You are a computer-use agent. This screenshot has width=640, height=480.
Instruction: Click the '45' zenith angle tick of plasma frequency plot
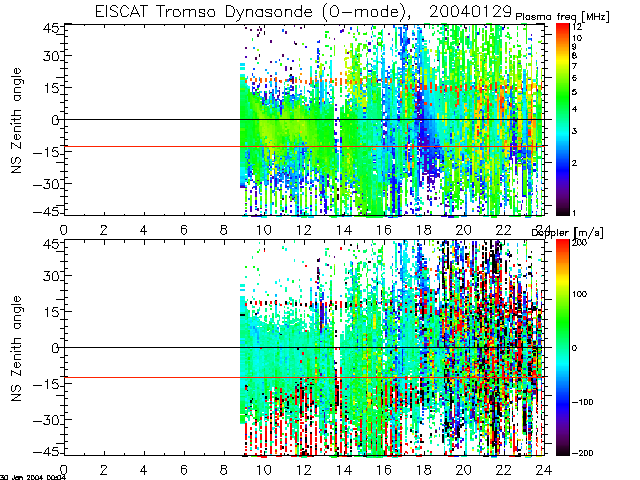[51, 29]
